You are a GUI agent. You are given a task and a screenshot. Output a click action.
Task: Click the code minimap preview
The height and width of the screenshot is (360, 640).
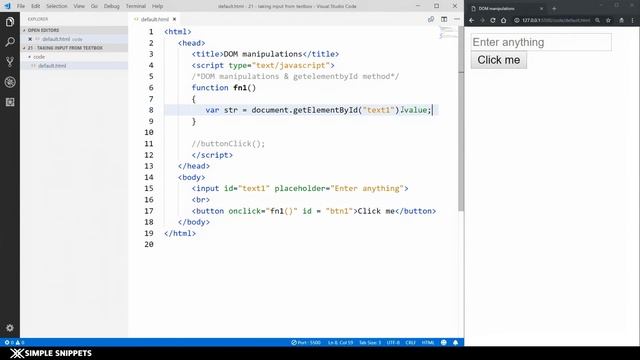448,33
